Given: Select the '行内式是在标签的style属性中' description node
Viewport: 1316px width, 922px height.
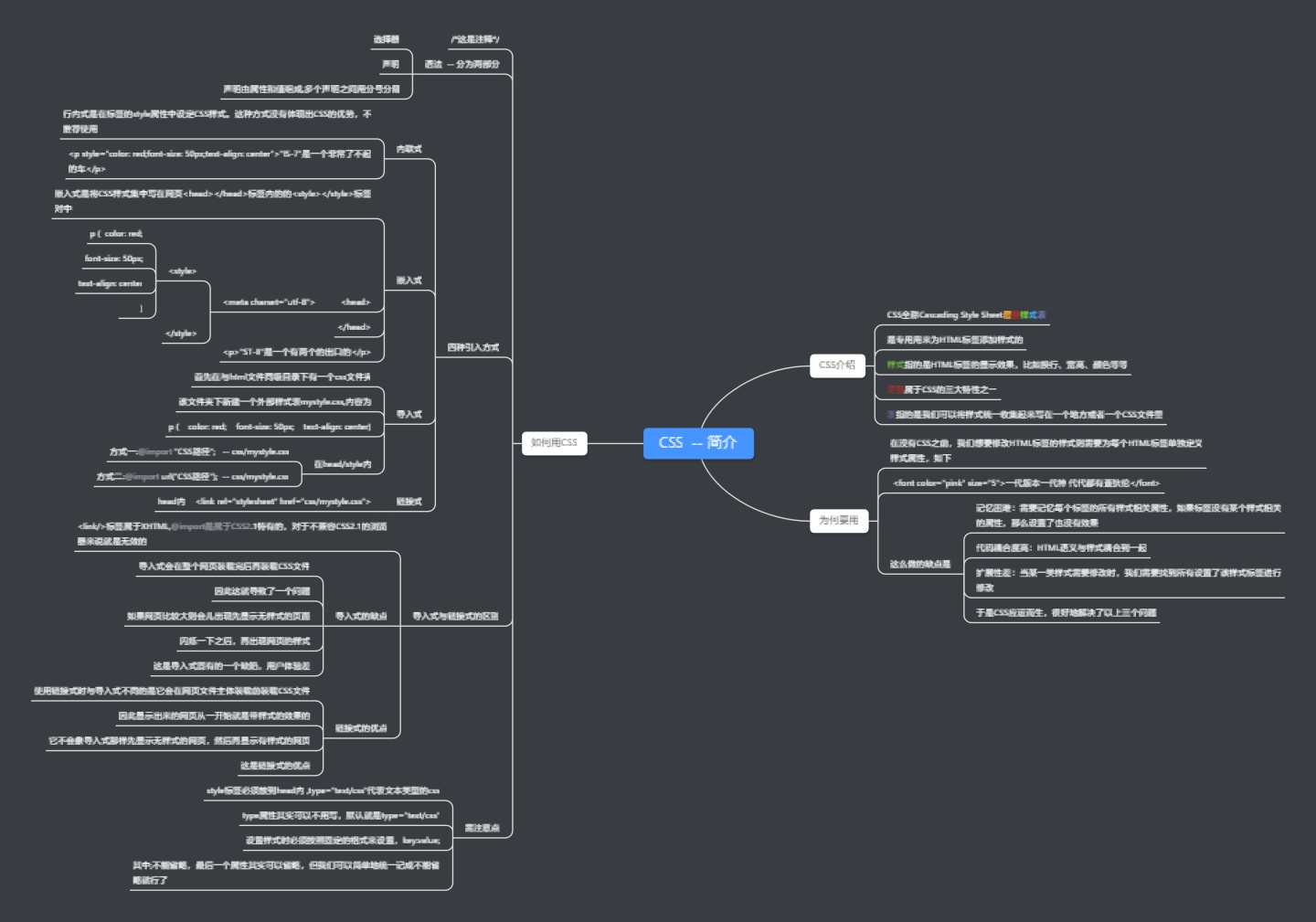Looking at the screenshot, I should click(x=218, y=122).
